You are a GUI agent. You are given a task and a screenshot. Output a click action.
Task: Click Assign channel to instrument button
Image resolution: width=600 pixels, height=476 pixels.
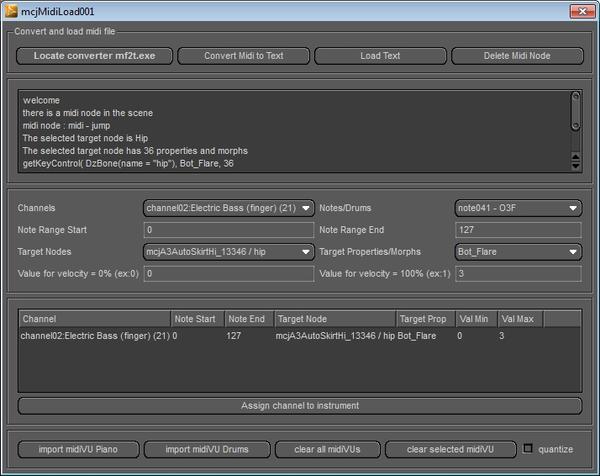pos(300,406)
